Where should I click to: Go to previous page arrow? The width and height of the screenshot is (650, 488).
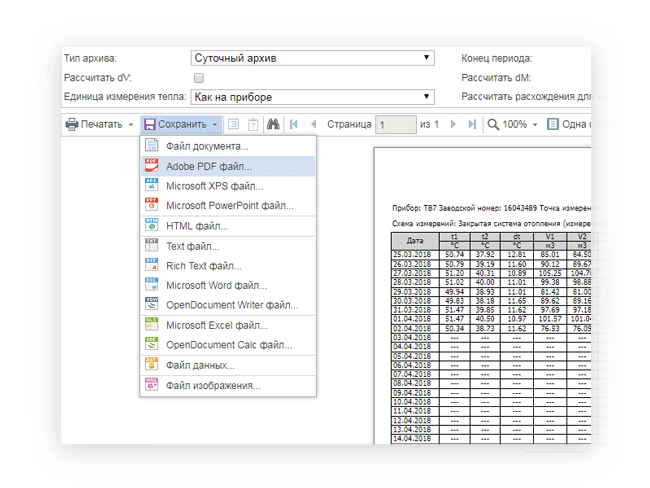click(314, 124)
